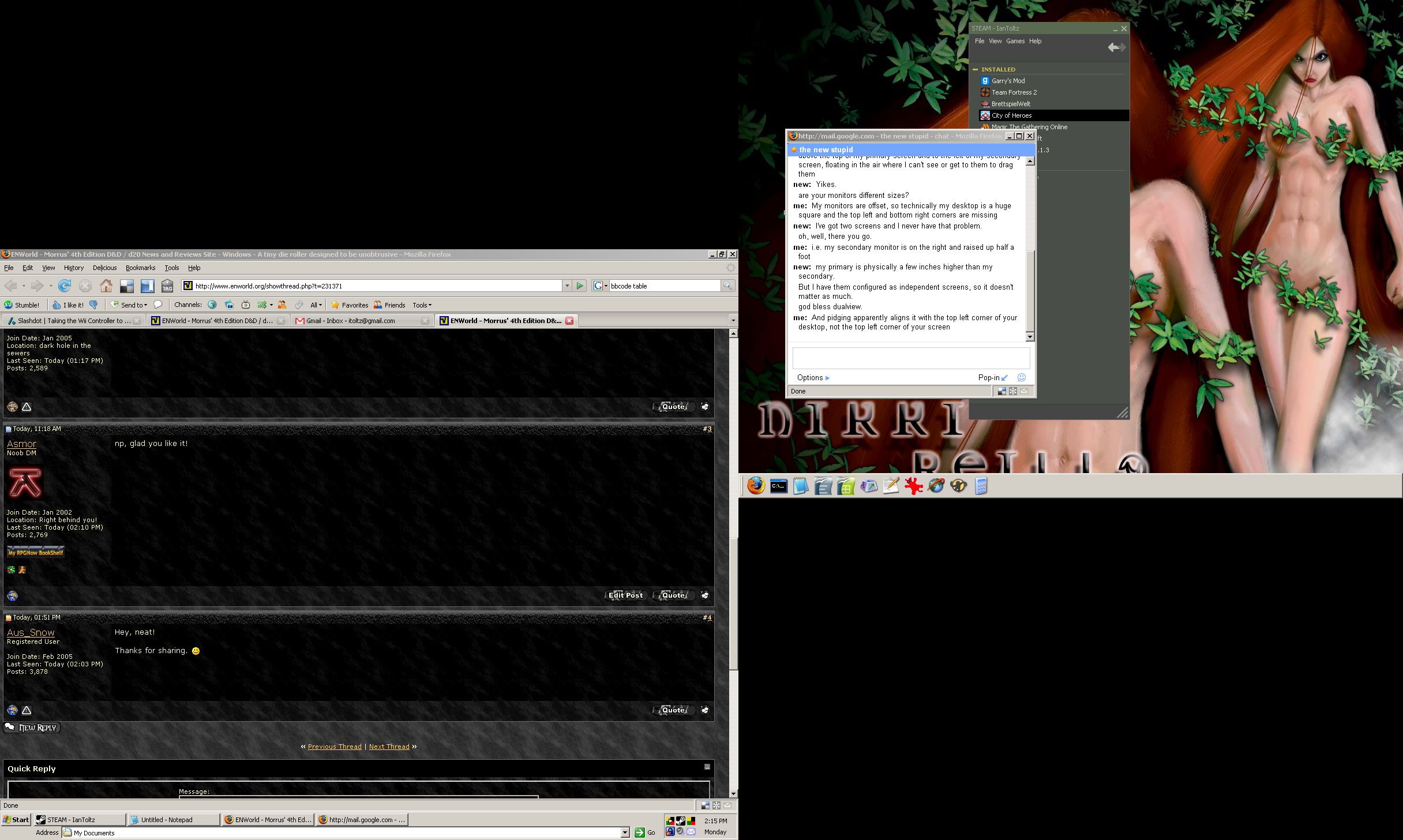Open the URL bar history dropdown
This screenshot has height=840, width=1403.
[567, 286]
